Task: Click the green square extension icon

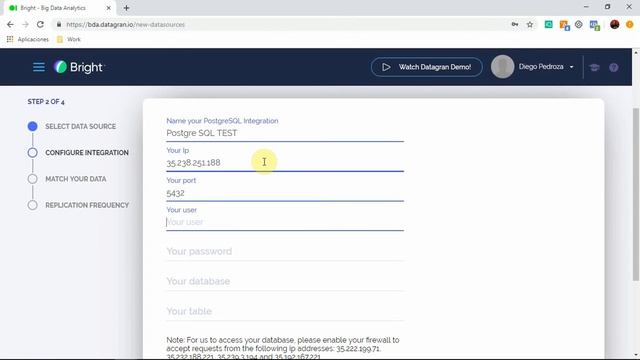Action: click(x=549, y=24)
